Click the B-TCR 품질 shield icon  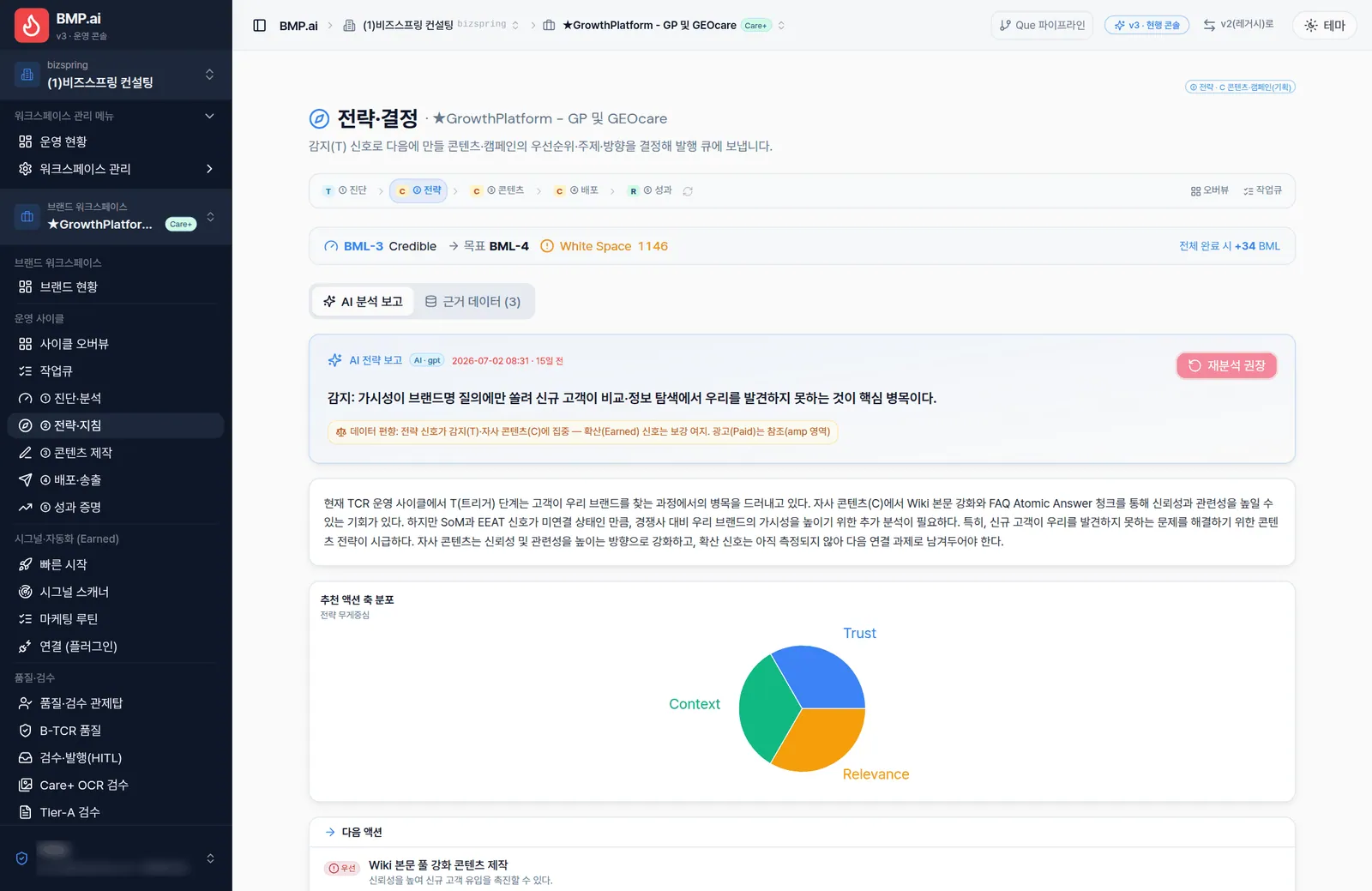click(x=26, y=731)
